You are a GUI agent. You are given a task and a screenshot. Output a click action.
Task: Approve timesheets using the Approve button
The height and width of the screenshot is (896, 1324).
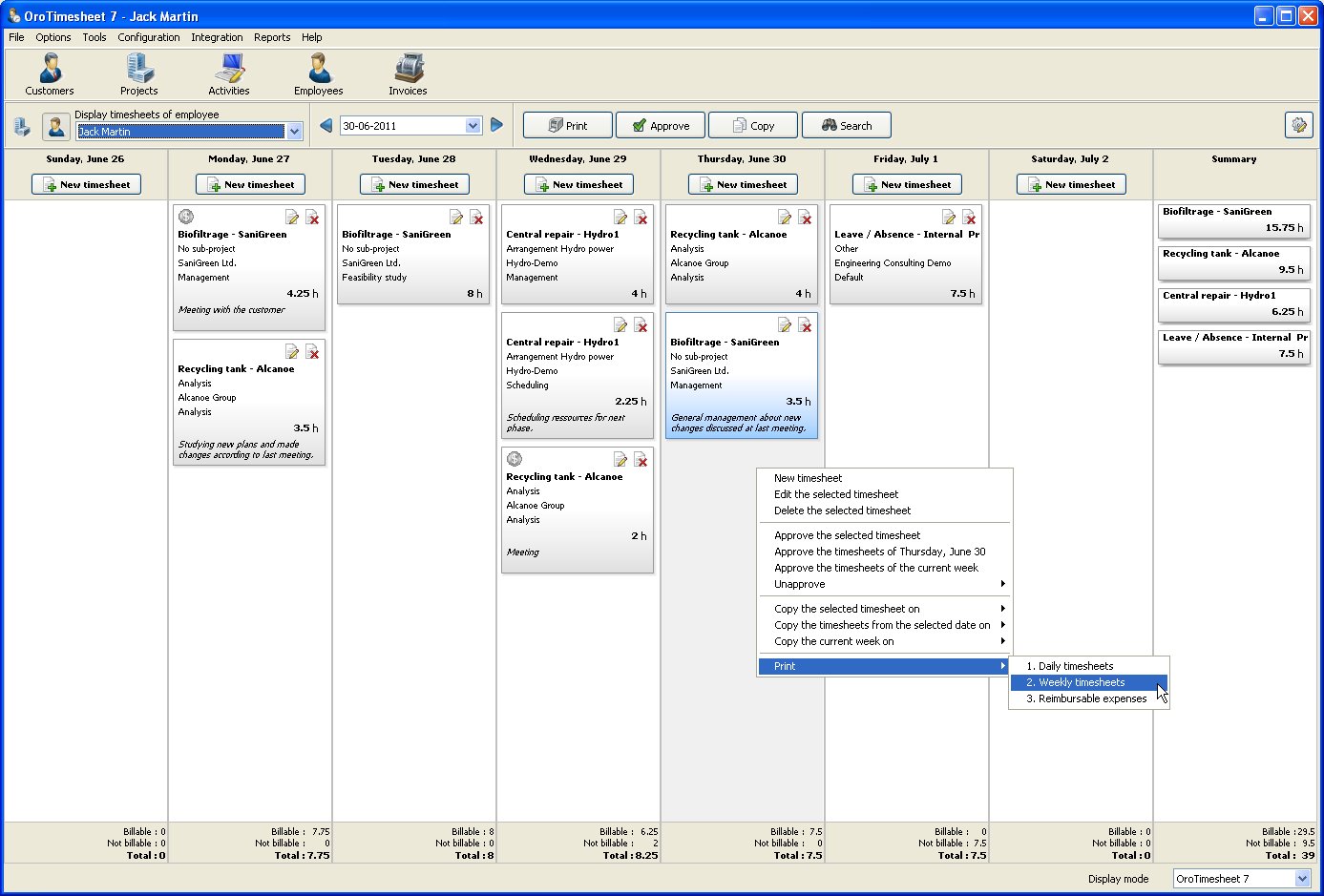660,124
